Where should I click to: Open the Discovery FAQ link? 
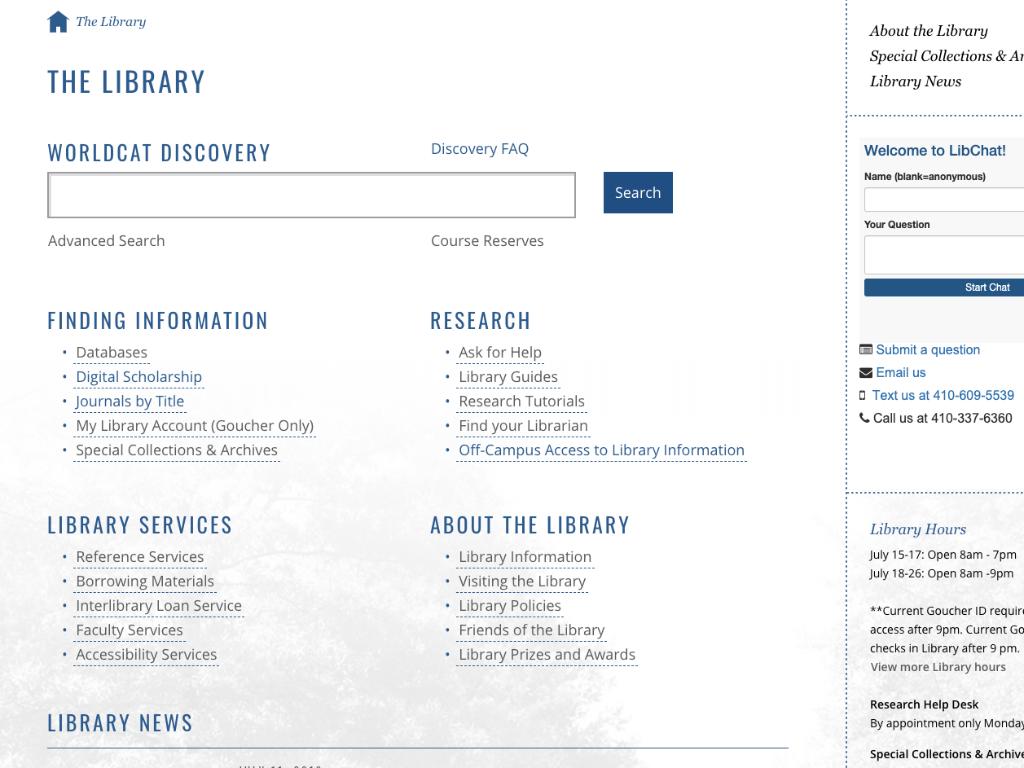(x=479, y=149)
